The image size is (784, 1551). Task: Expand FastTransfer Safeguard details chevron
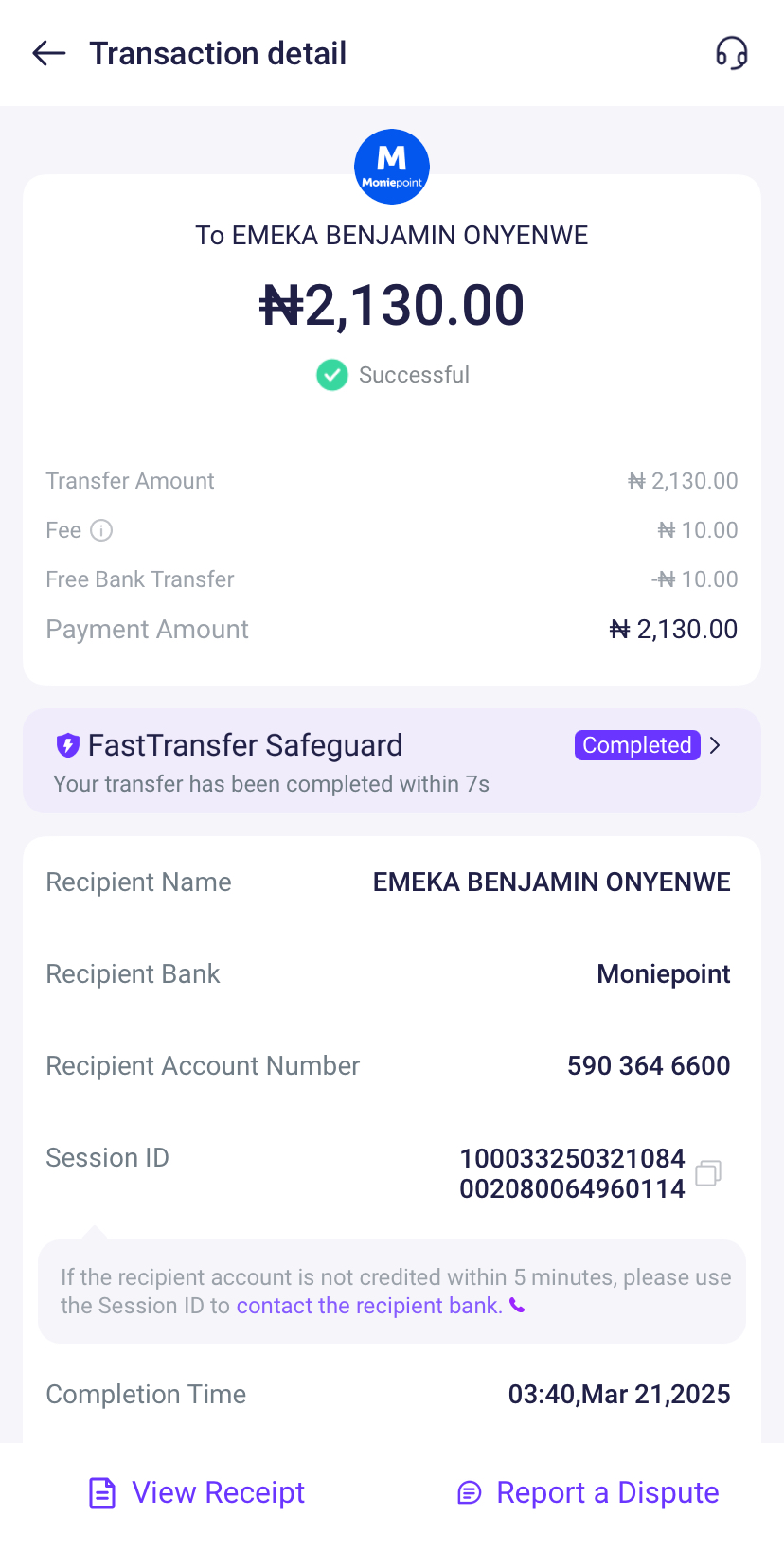click(716, 745)
